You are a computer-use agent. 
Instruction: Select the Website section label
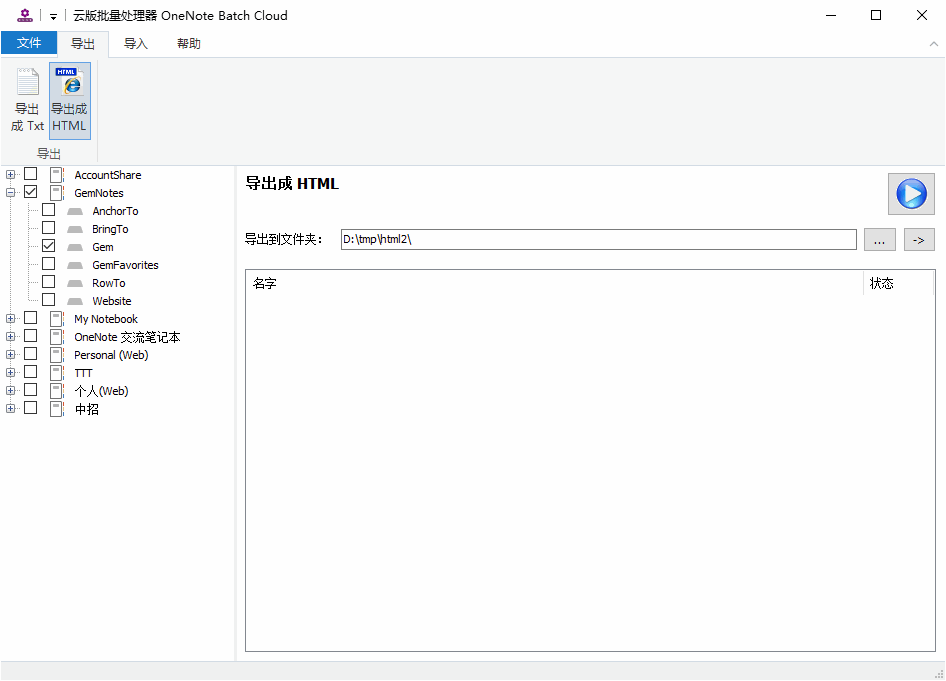point(112,301)
